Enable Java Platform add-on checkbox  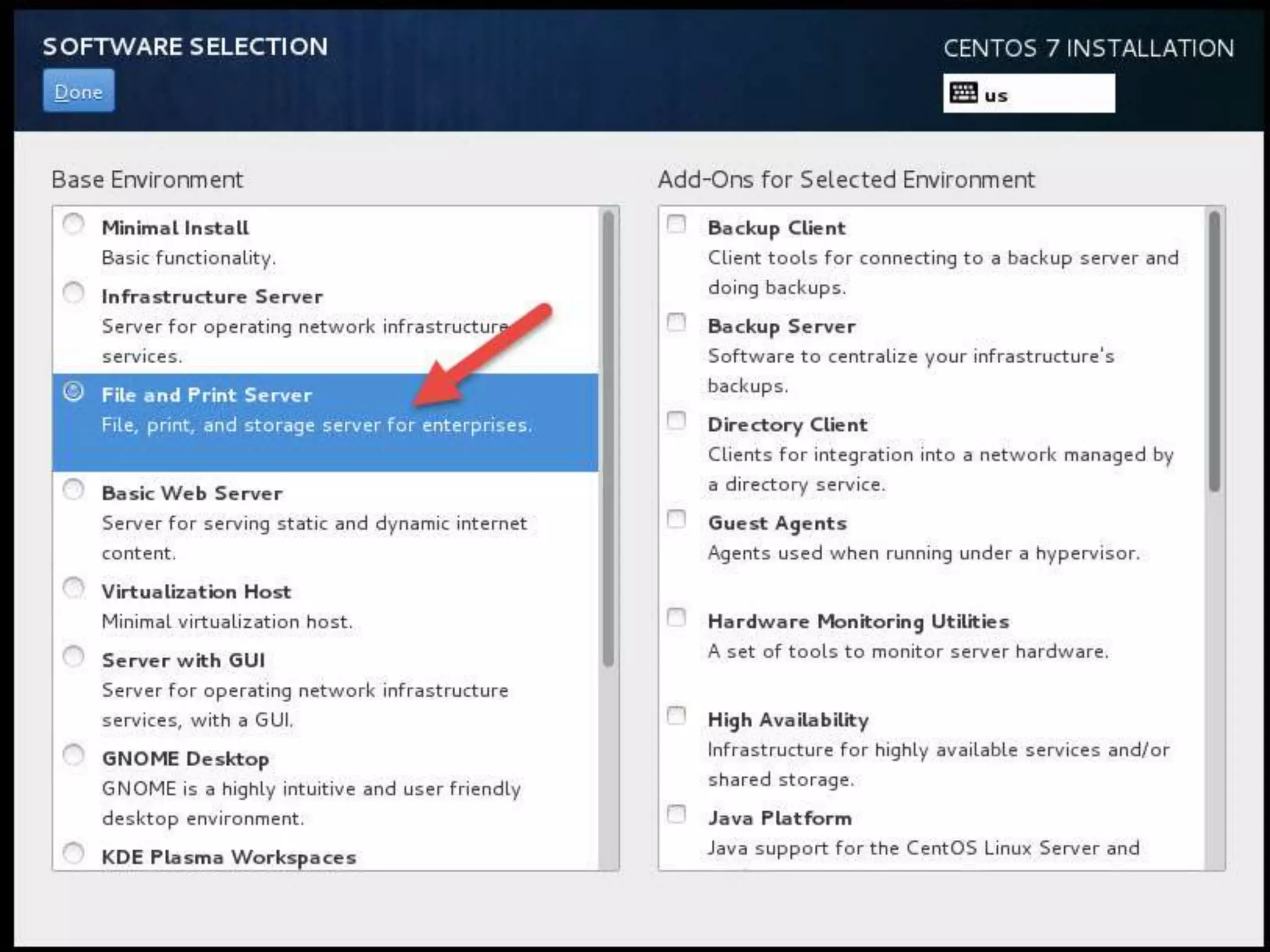[x=676, y=814]
